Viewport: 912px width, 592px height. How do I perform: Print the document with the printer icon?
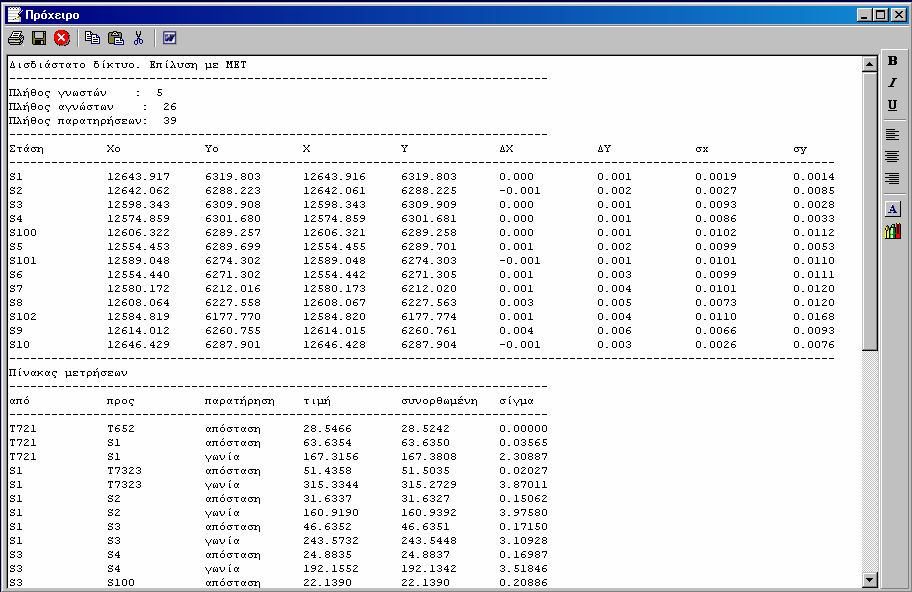click(16, 38)
